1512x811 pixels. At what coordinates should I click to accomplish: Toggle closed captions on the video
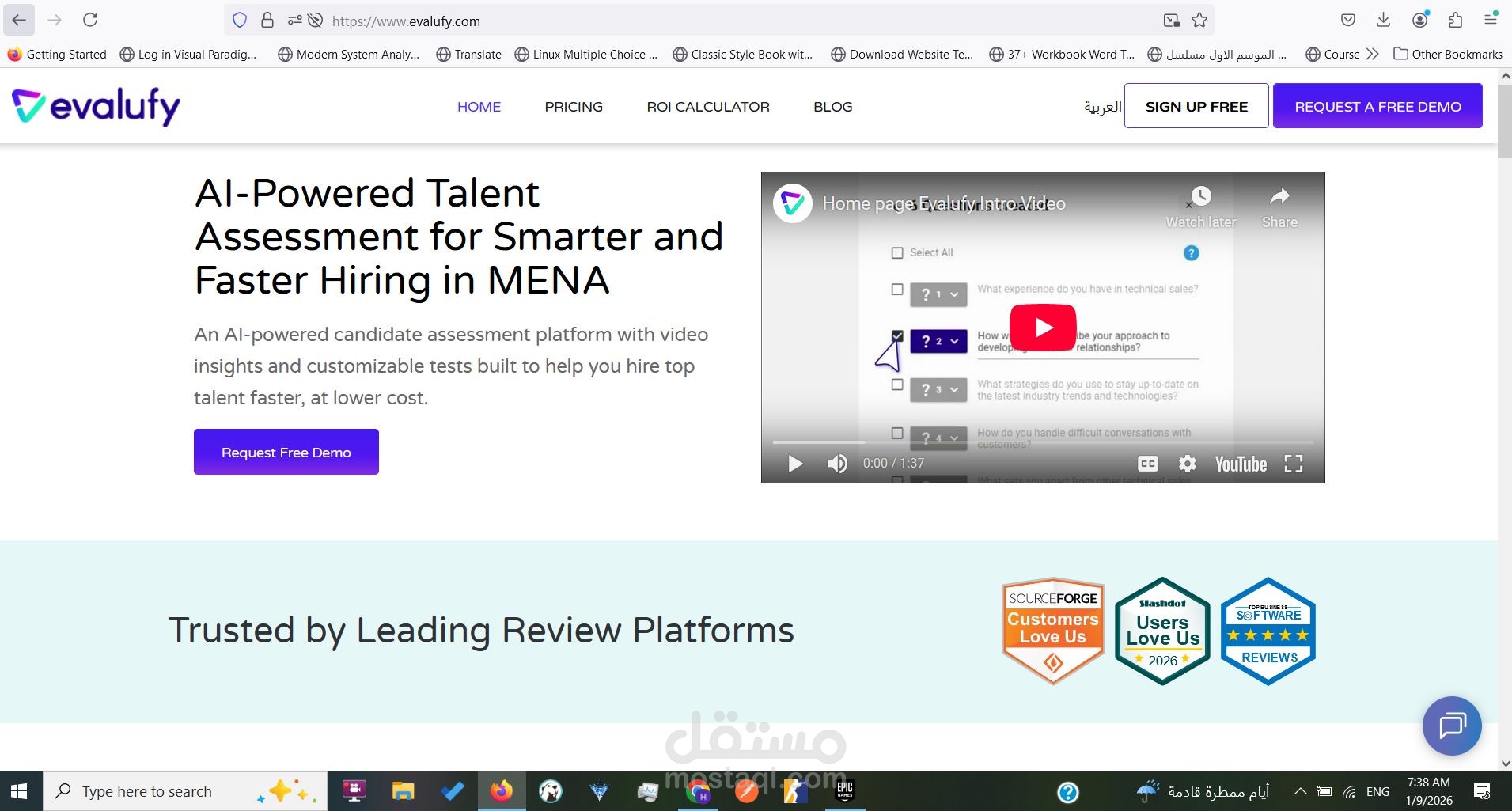1147,464
